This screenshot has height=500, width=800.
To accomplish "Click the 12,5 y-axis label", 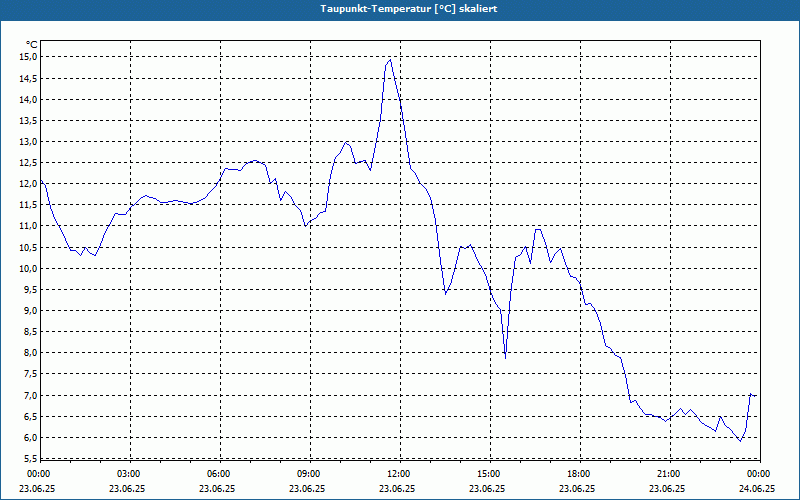I will tap(28, 163).
